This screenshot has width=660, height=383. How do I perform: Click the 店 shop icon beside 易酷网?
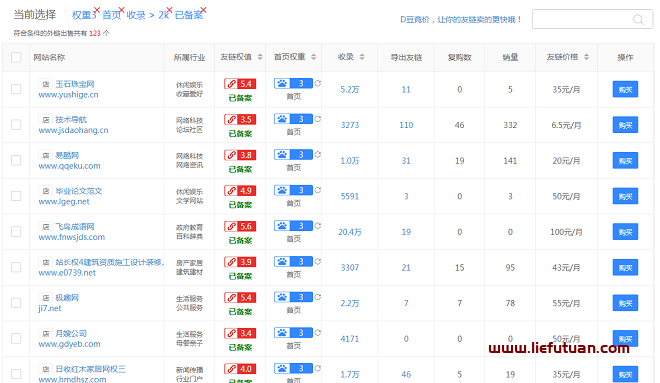[45, 155]
